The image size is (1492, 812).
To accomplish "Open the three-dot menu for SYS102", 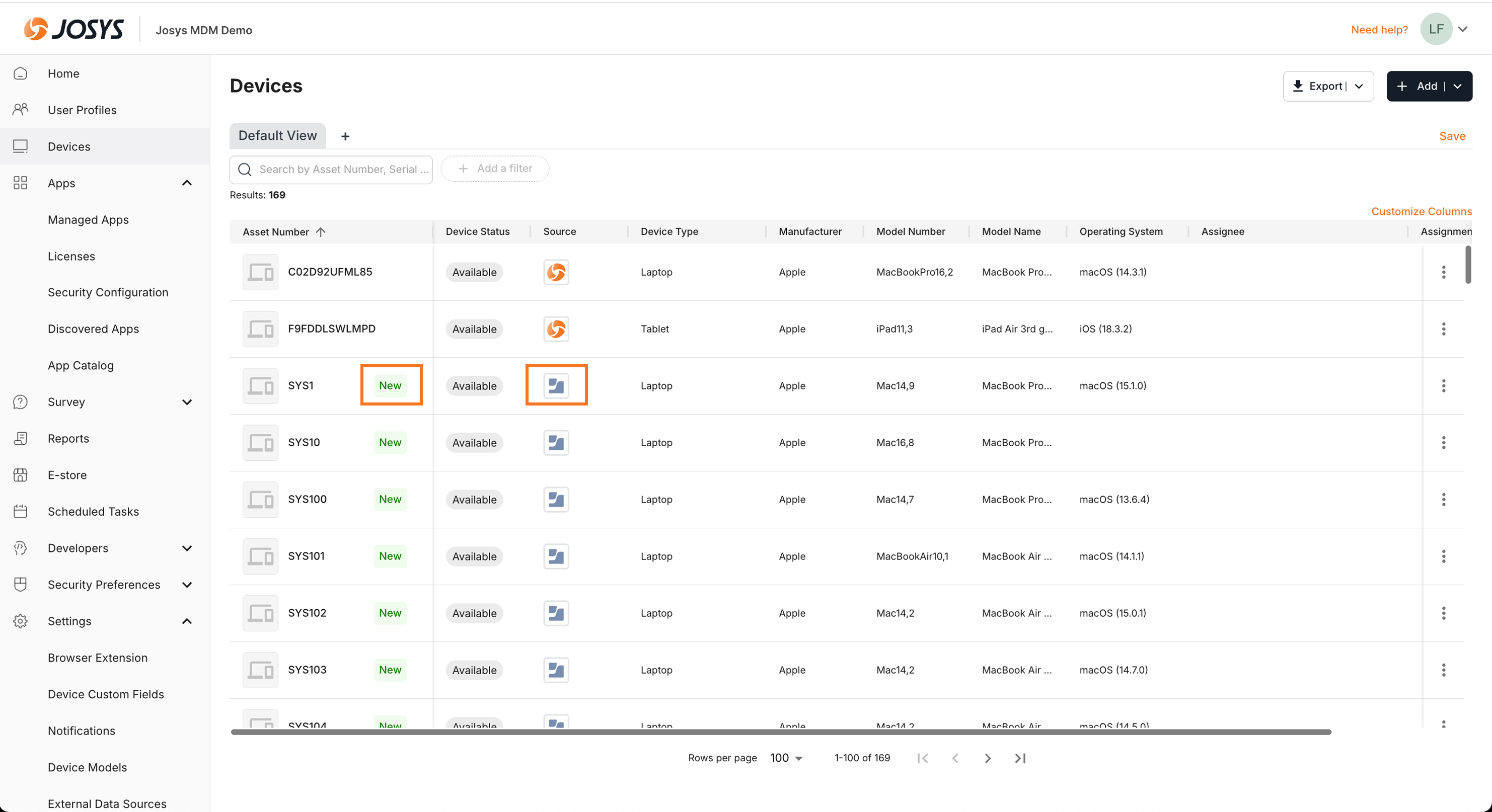I will 1443,613.
